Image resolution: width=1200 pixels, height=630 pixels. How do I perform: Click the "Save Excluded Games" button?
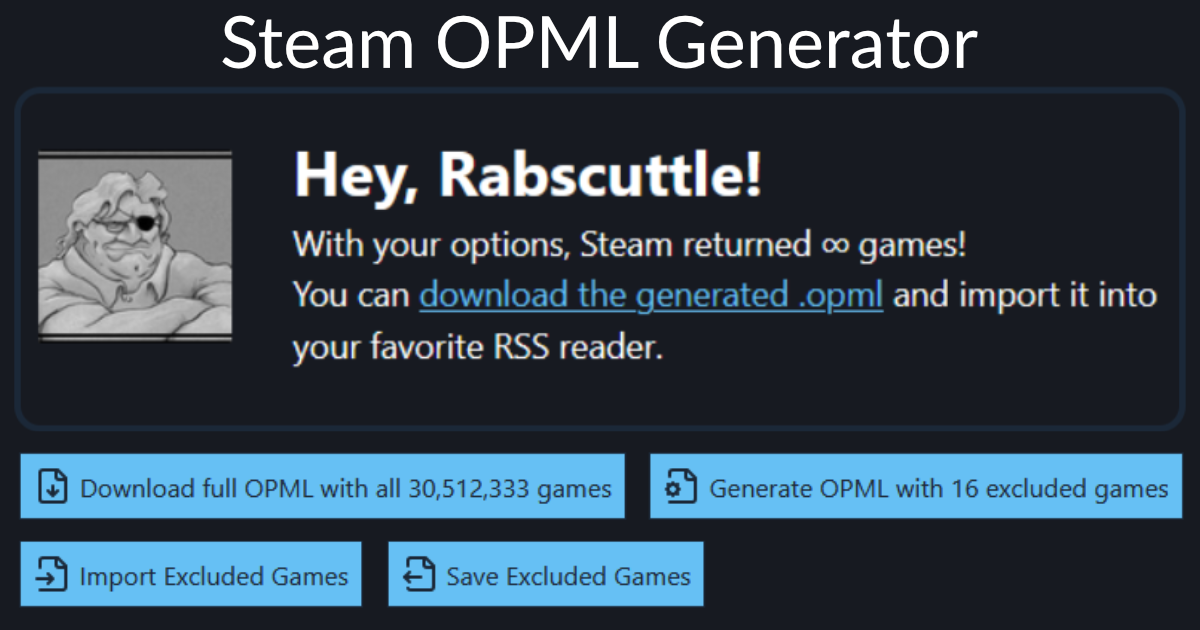(545, 574)
